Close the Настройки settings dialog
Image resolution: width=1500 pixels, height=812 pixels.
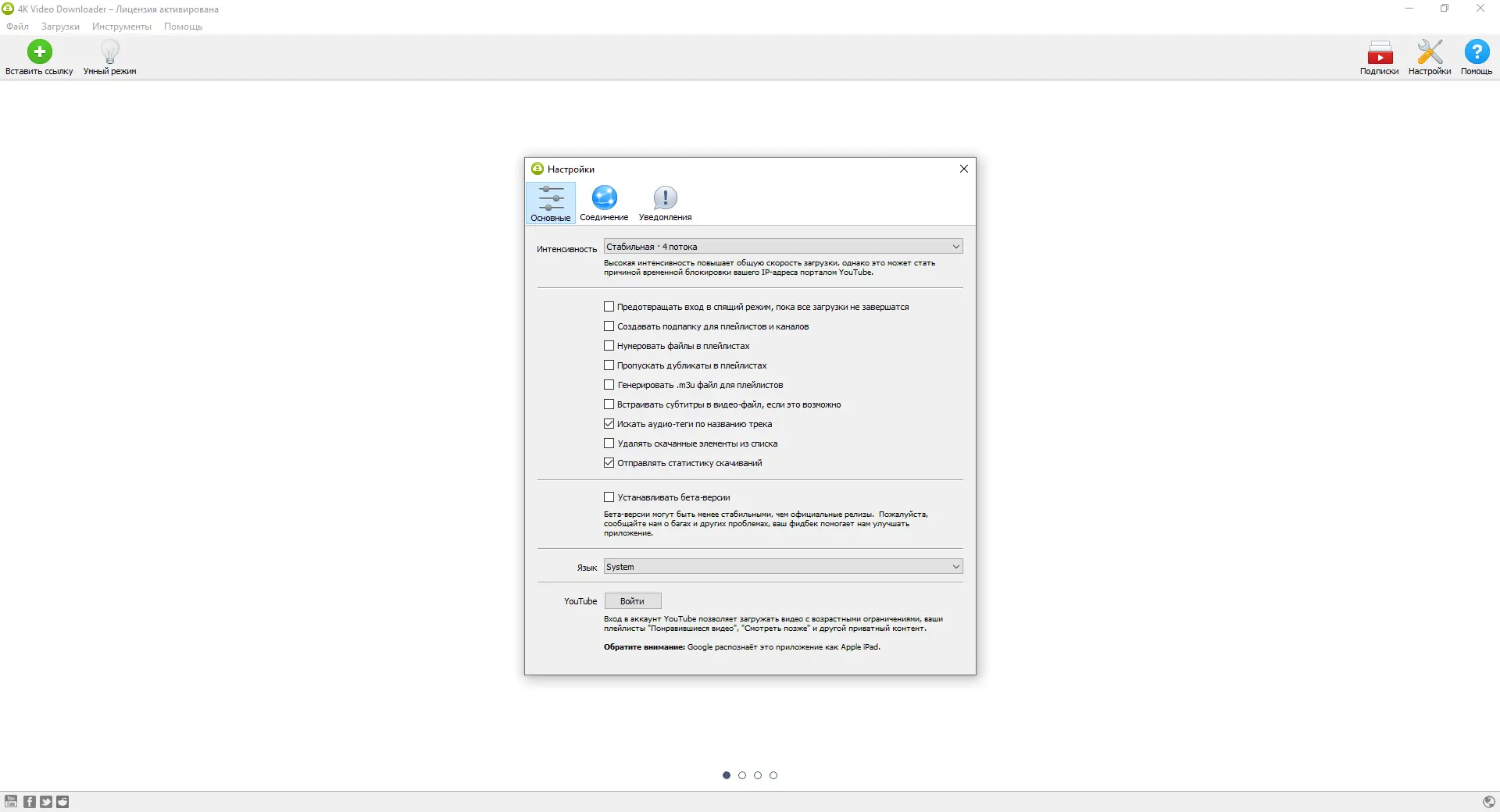pos(964,169)
